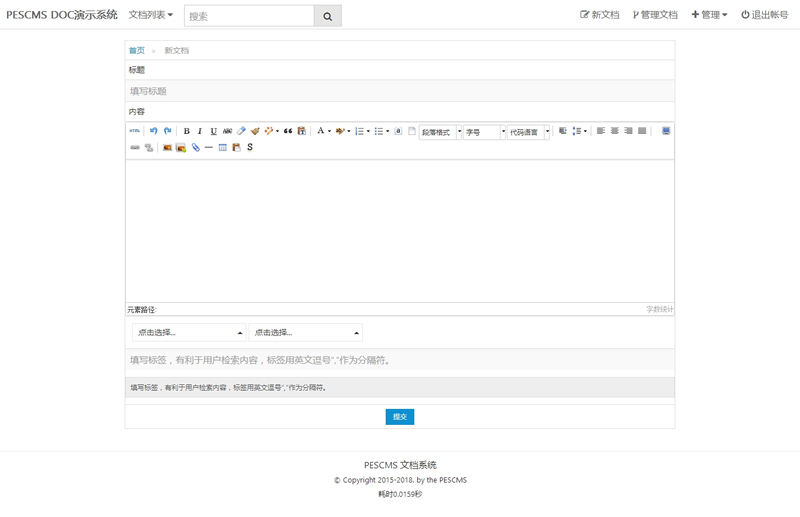Center align text

615,131
